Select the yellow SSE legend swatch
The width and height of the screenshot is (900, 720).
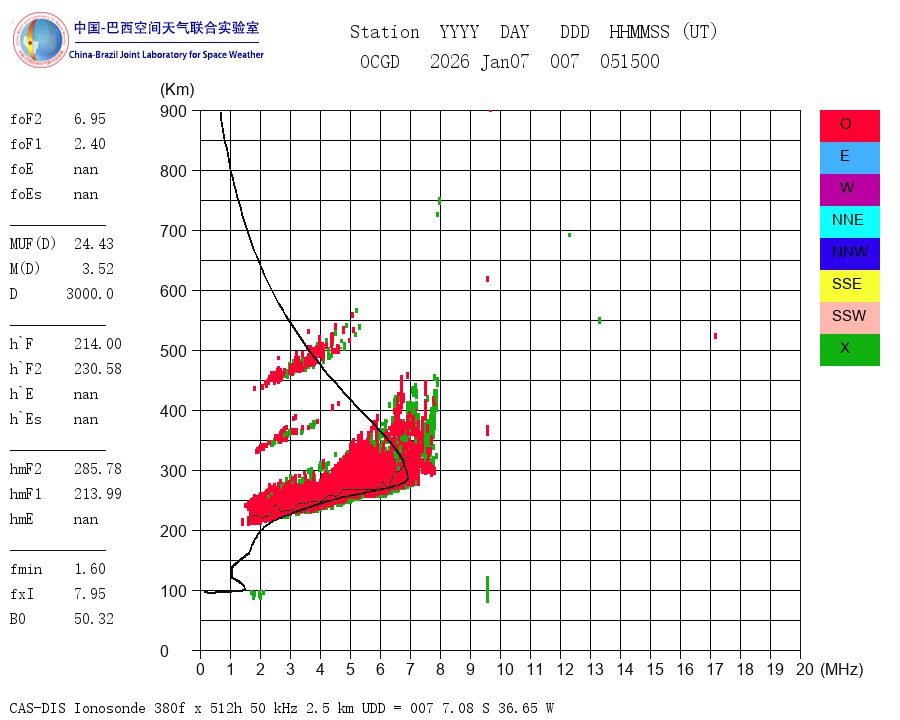849,285
